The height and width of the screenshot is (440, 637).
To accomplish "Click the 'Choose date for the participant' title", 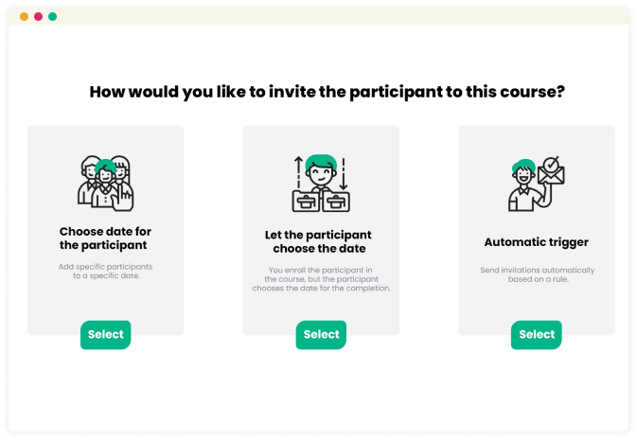I will pos(105,238).
